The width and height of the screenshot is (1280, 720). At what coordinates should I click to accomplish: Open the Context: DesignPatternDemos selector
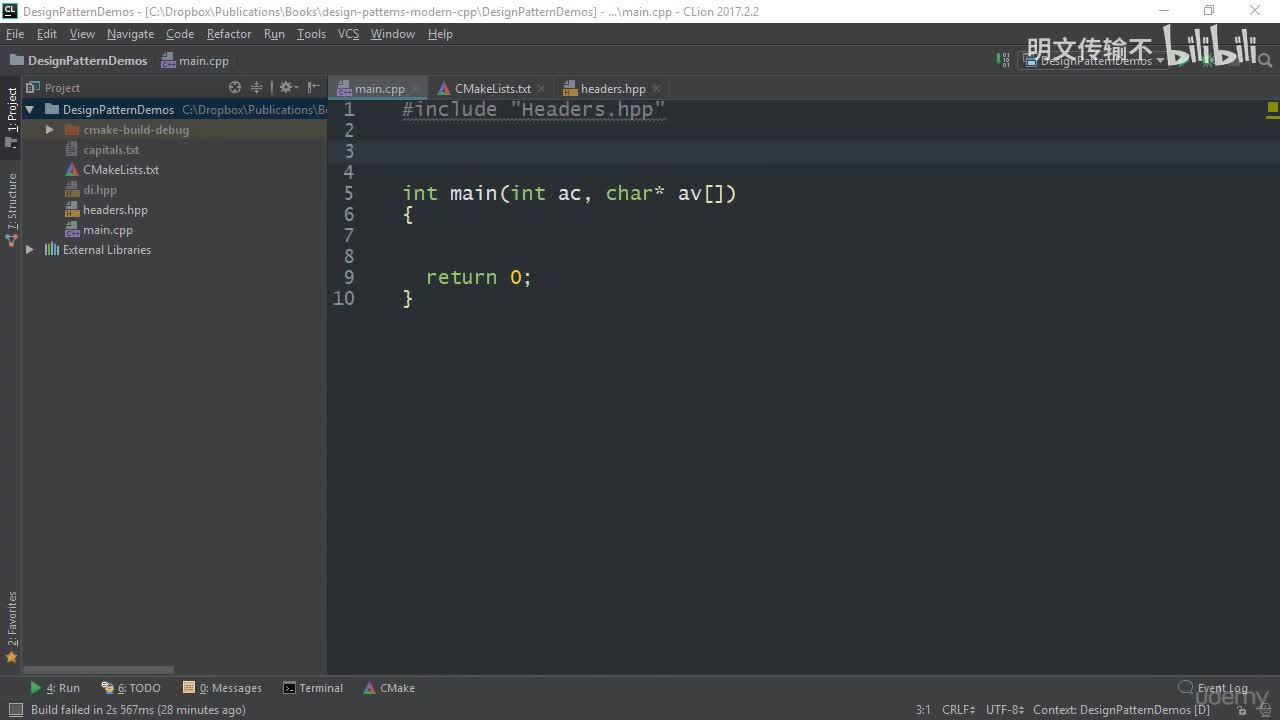[1121, 710]
